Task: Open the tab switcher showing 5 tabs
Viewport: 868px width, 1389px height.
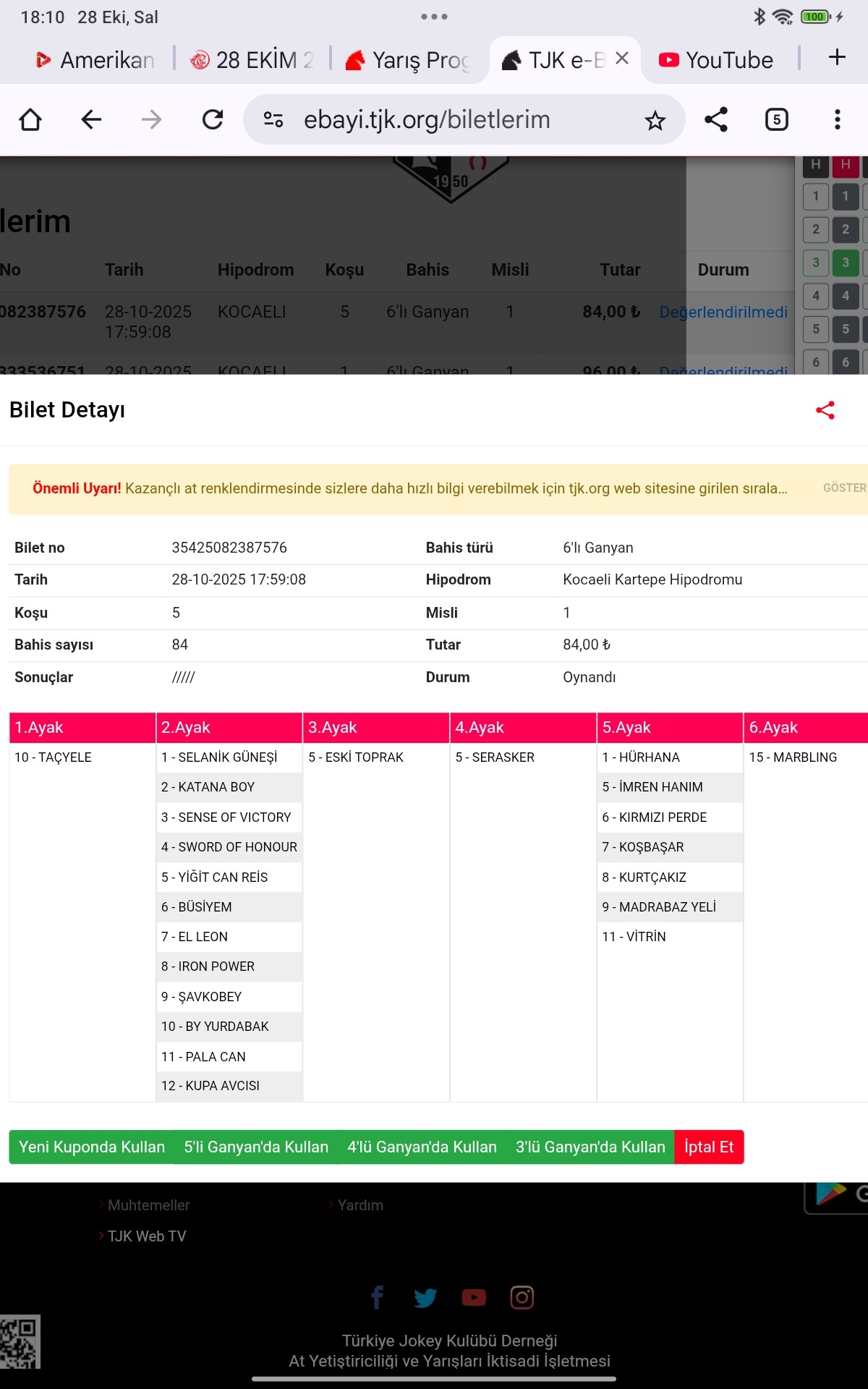Action: 776,119
